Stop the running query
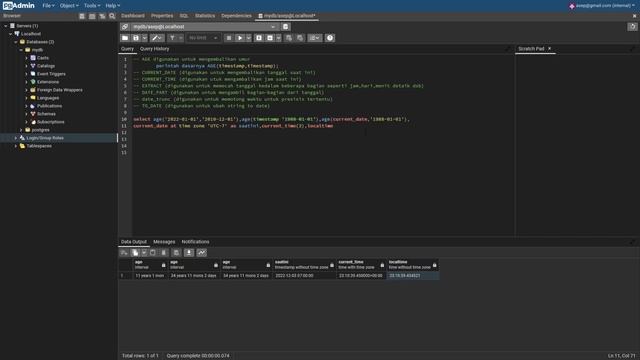This screenshot has height=360, width=640. click(229, 38)
